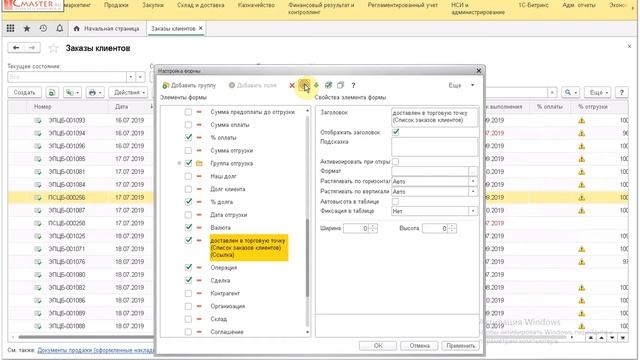This screenshot has height=360, width=640.
Task: Click the copy-document icon next to Создать
Action: 52,93
